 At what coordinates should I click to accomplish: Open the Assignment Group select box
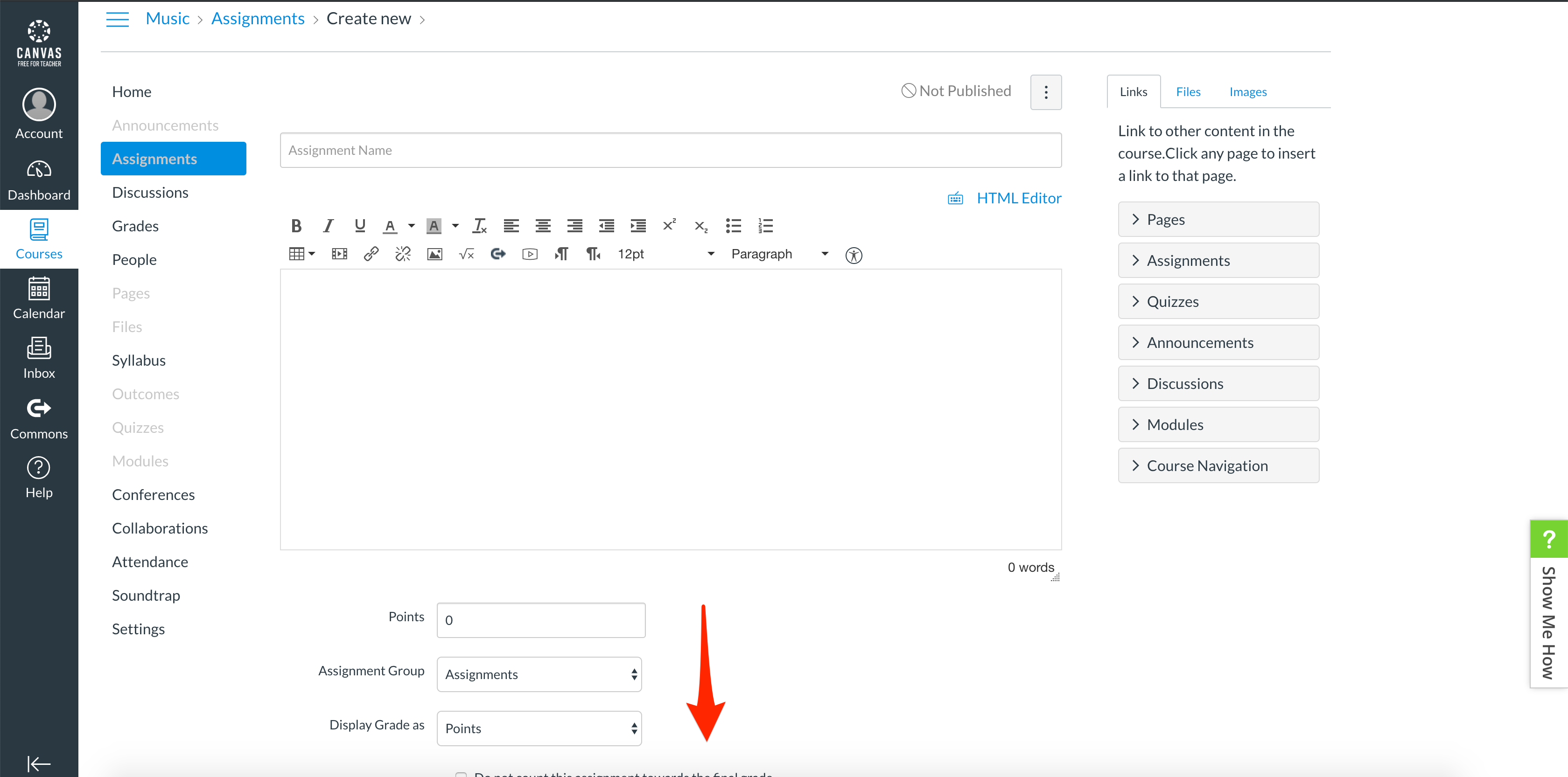coord(539,674)
